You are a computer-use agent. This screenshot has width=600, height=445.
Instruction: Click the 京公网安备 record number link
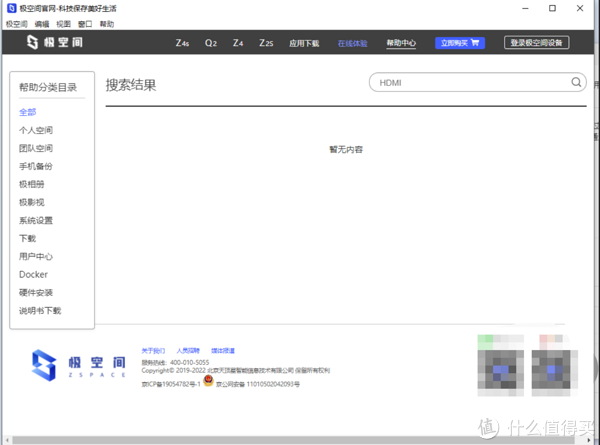point(258,384)
